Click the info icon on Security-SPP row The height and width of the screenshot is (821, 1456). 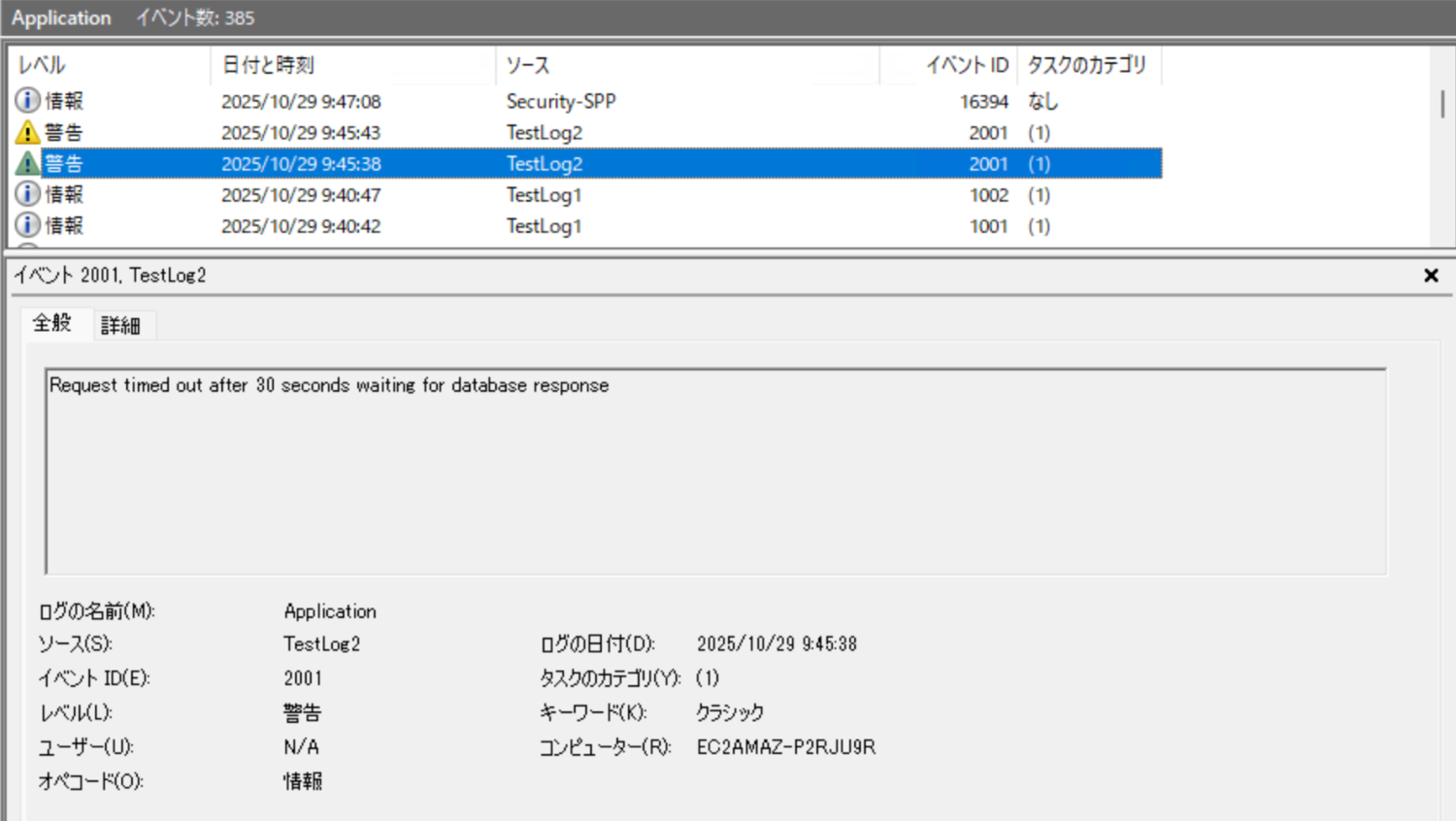(x=27, y=101)
